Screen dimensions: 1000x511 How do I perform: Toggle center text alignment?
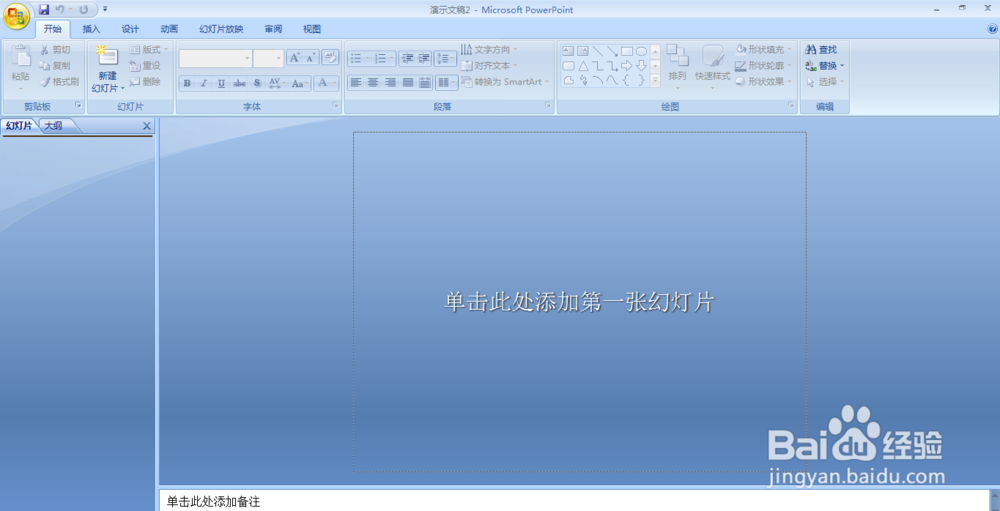tap(373, 82)
